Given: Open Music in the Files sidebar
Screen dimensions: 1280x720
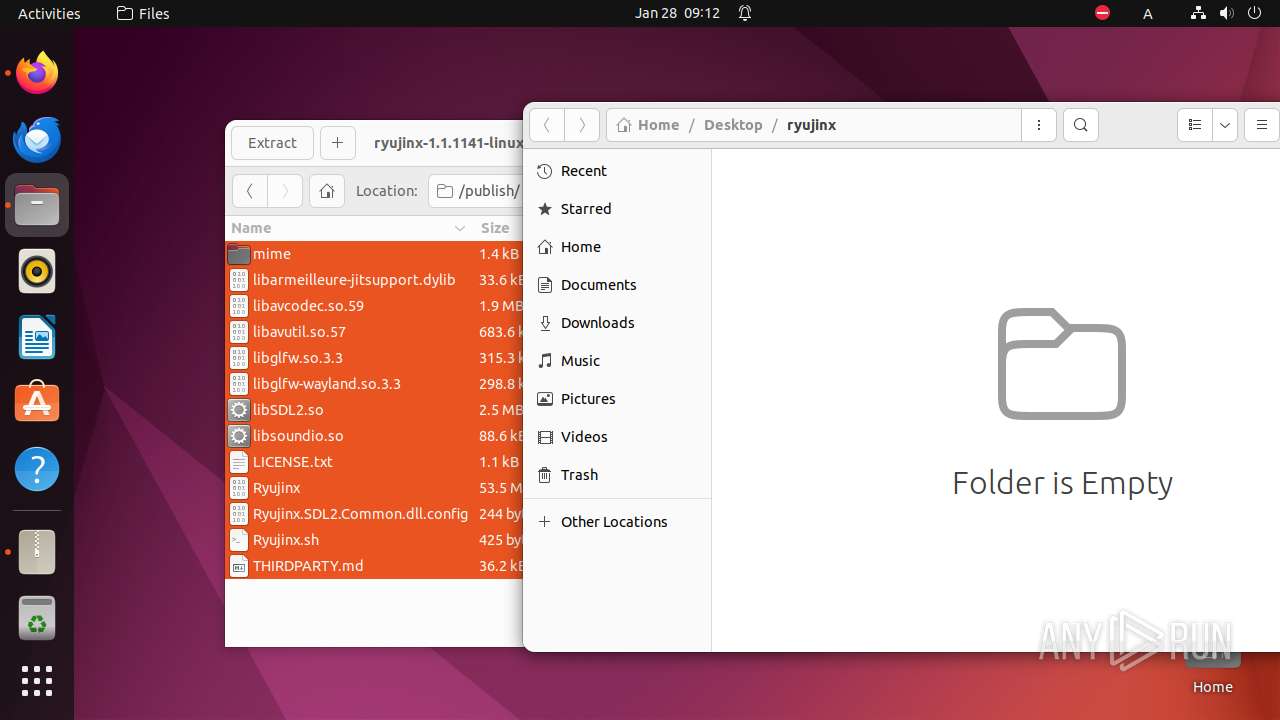Looking at the screenshot, I should 618,361.
